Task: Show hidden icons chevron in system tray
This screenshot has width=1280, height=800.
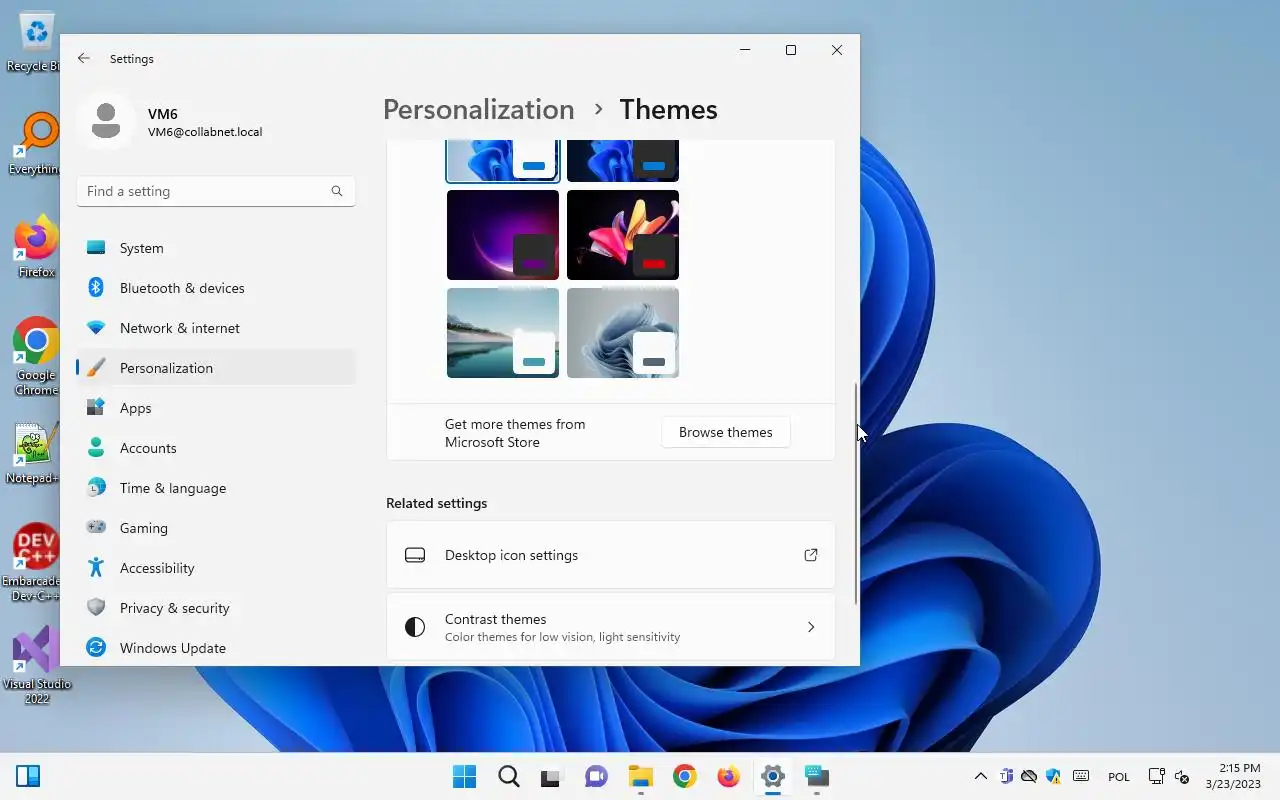Action: tap(981, 777)
